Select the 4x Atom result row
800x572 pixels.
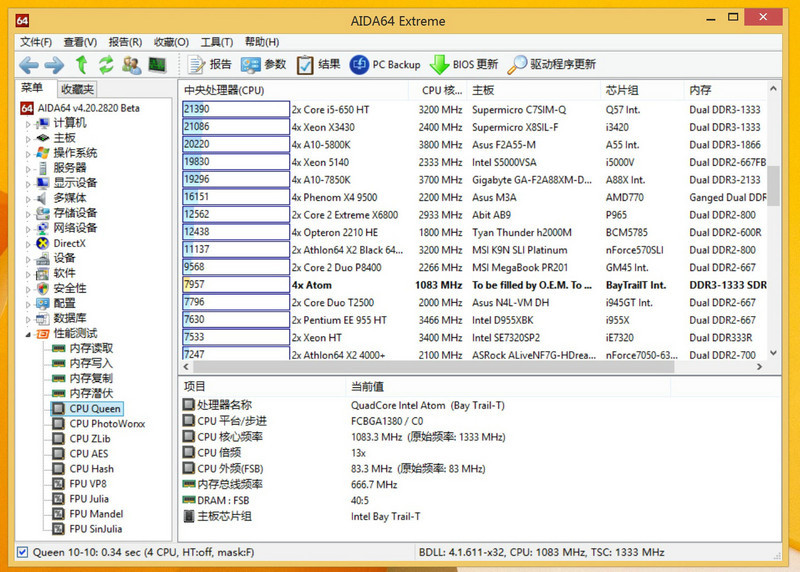474,285
